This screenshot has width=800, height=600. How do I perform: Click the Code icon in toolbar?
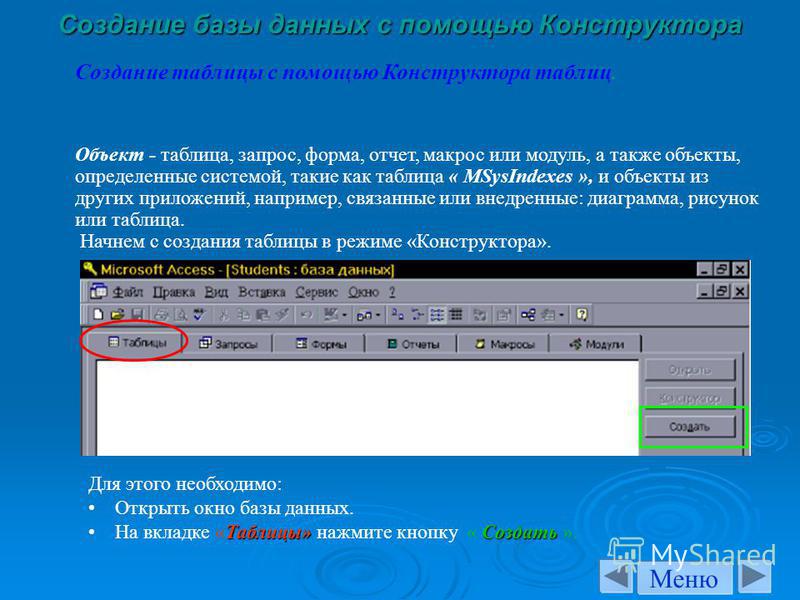pos(480,315)
